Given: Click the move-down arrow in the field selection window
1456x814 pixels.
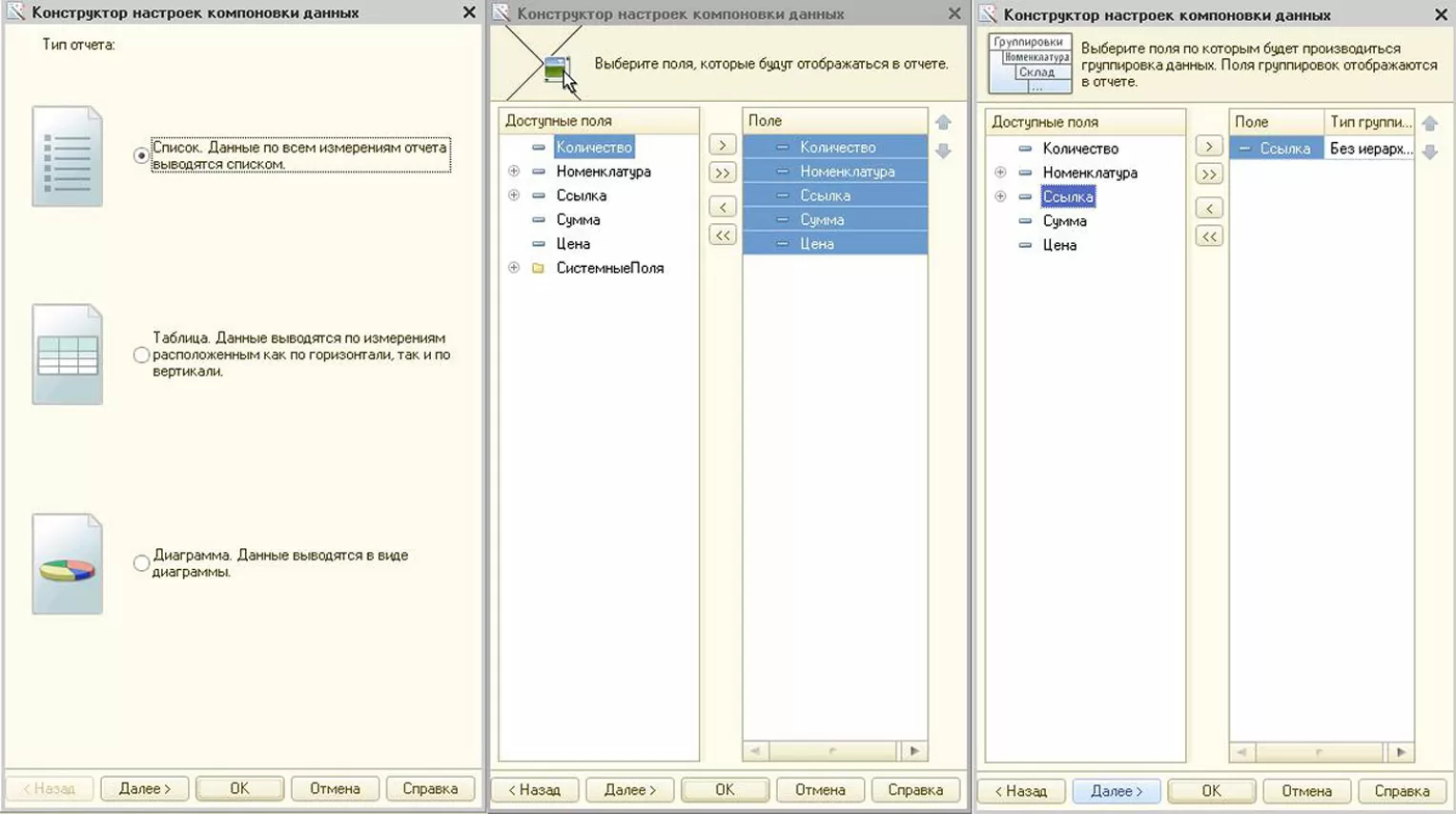Looking at the screenshot, I should click(942, 151).
